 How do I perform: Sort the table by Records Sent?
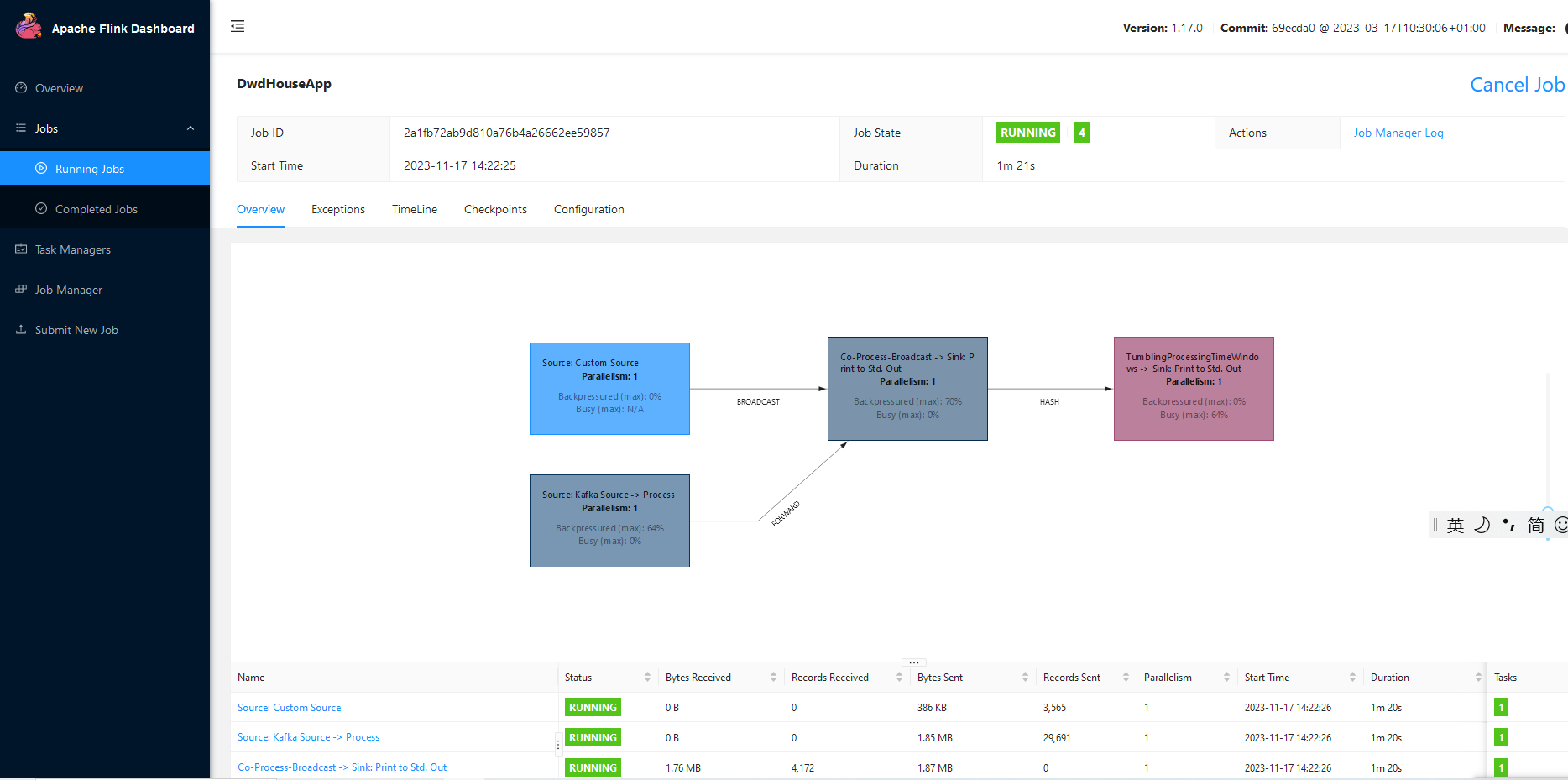1126,678
